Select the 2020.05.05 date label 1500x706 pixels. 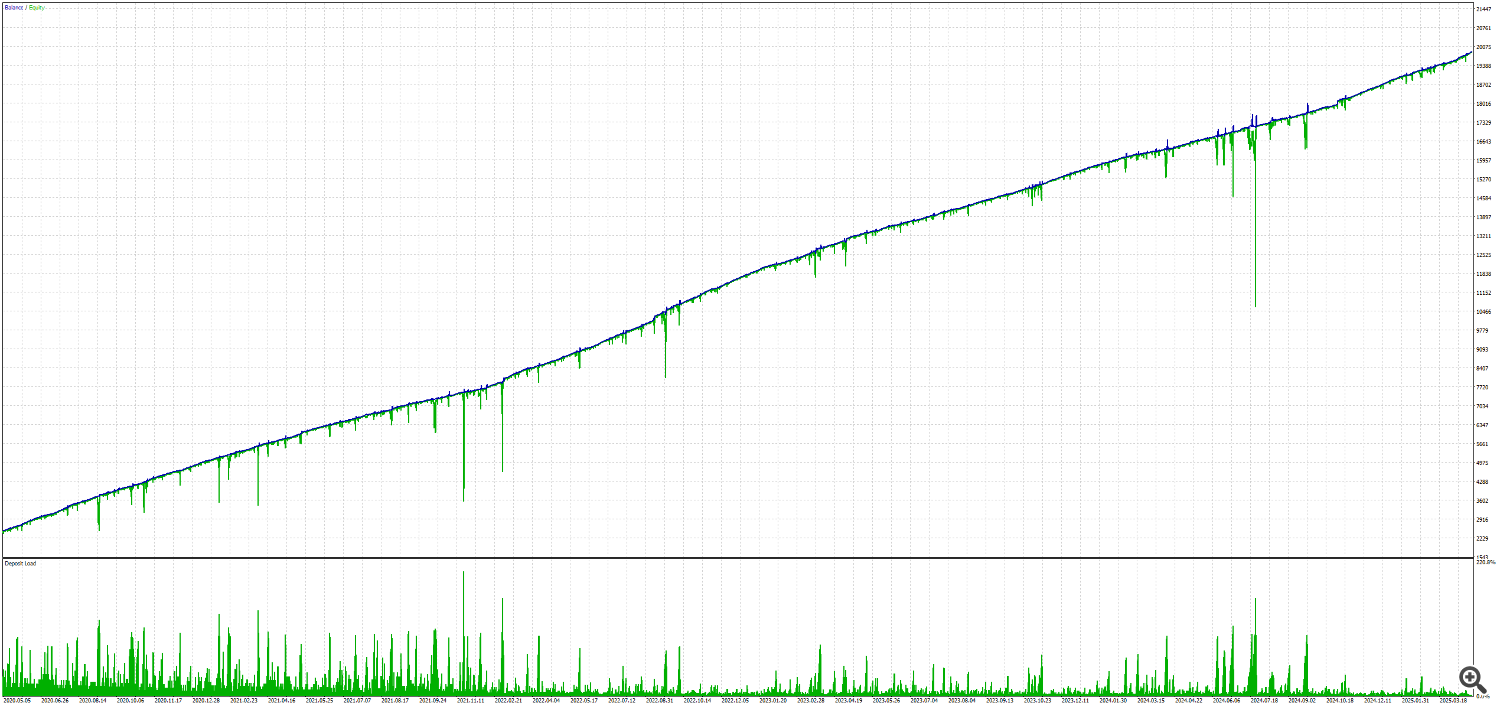pos(18,700)
